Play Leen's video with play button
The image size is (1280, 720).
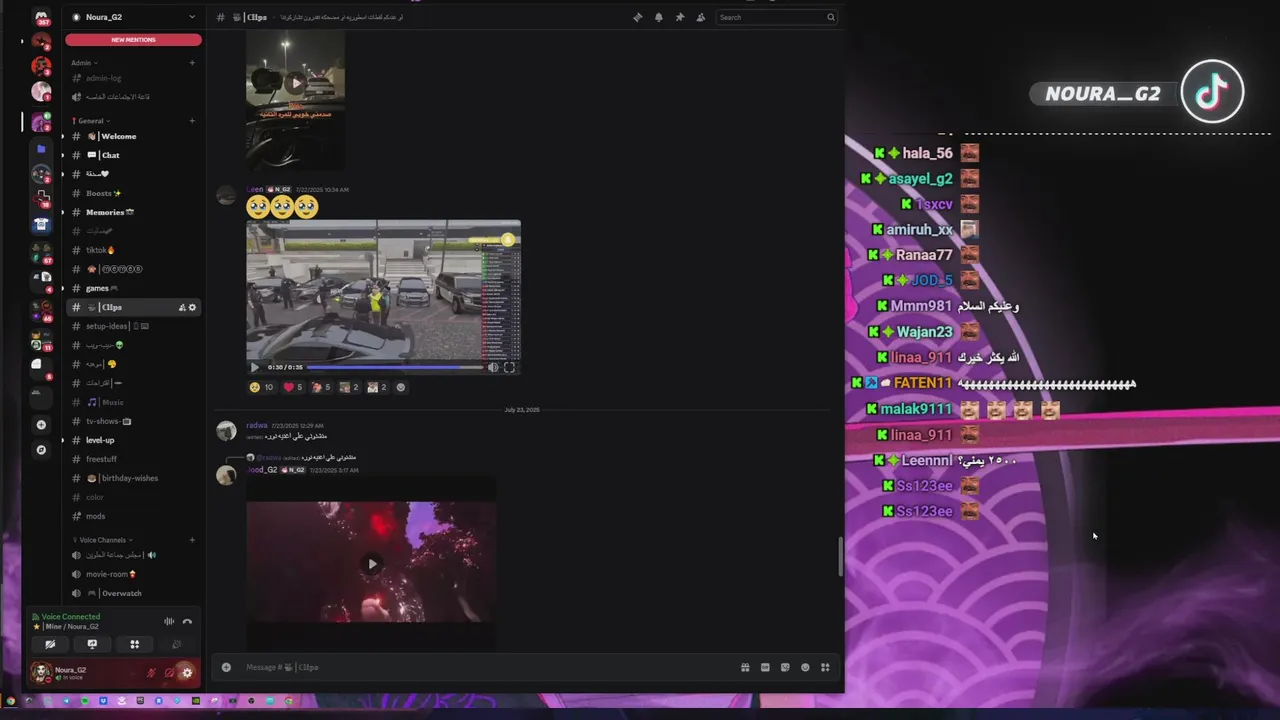click(254, 367)
